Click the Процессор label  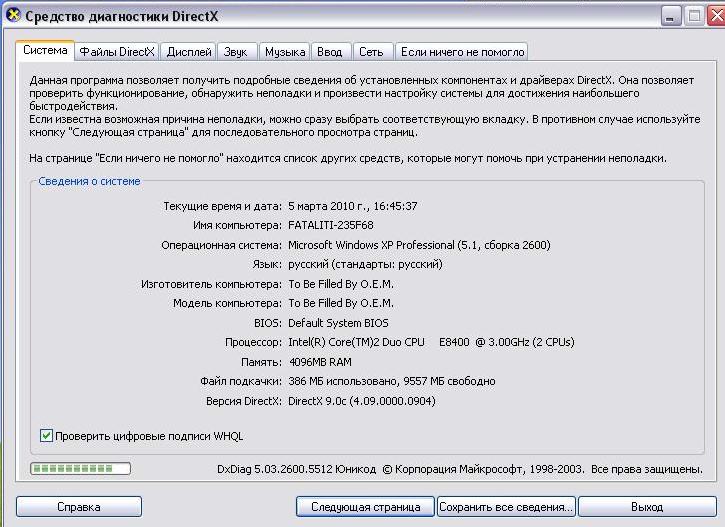pyautogui.click(x=253, y=342)
